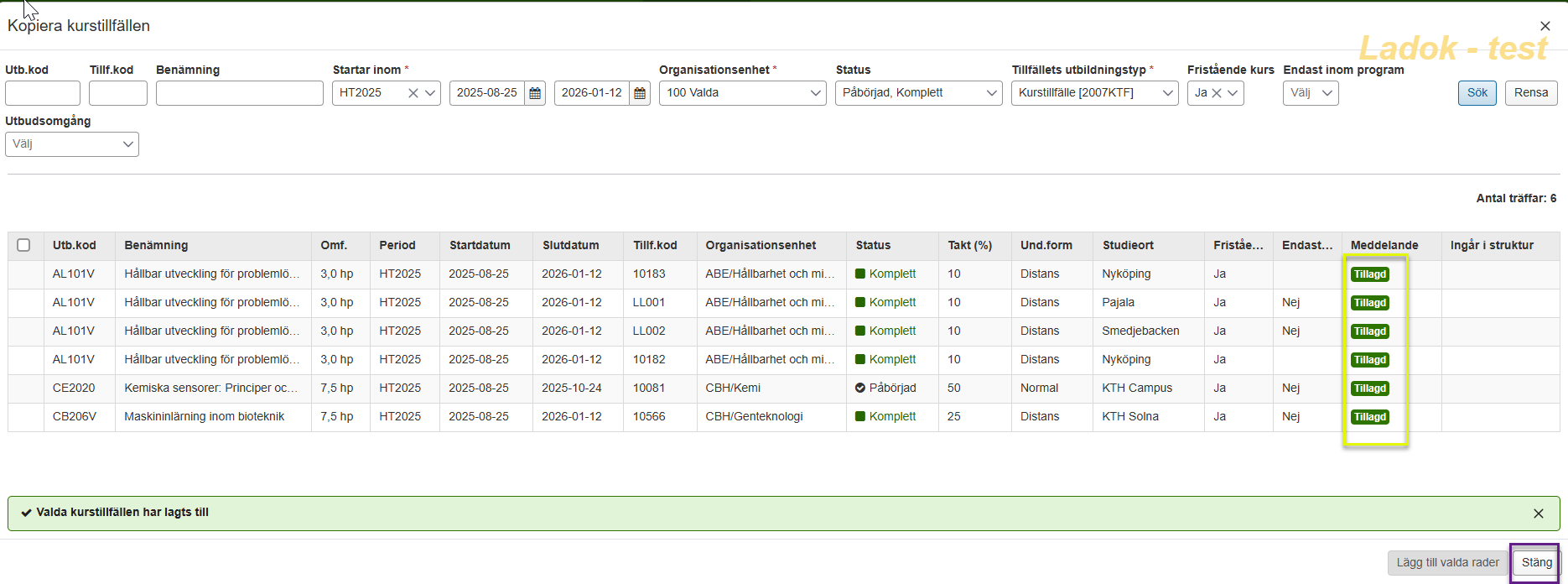Close the Kopiera kurstillfällen dialog
The image size is (1568, 584).
point(1545,26)
